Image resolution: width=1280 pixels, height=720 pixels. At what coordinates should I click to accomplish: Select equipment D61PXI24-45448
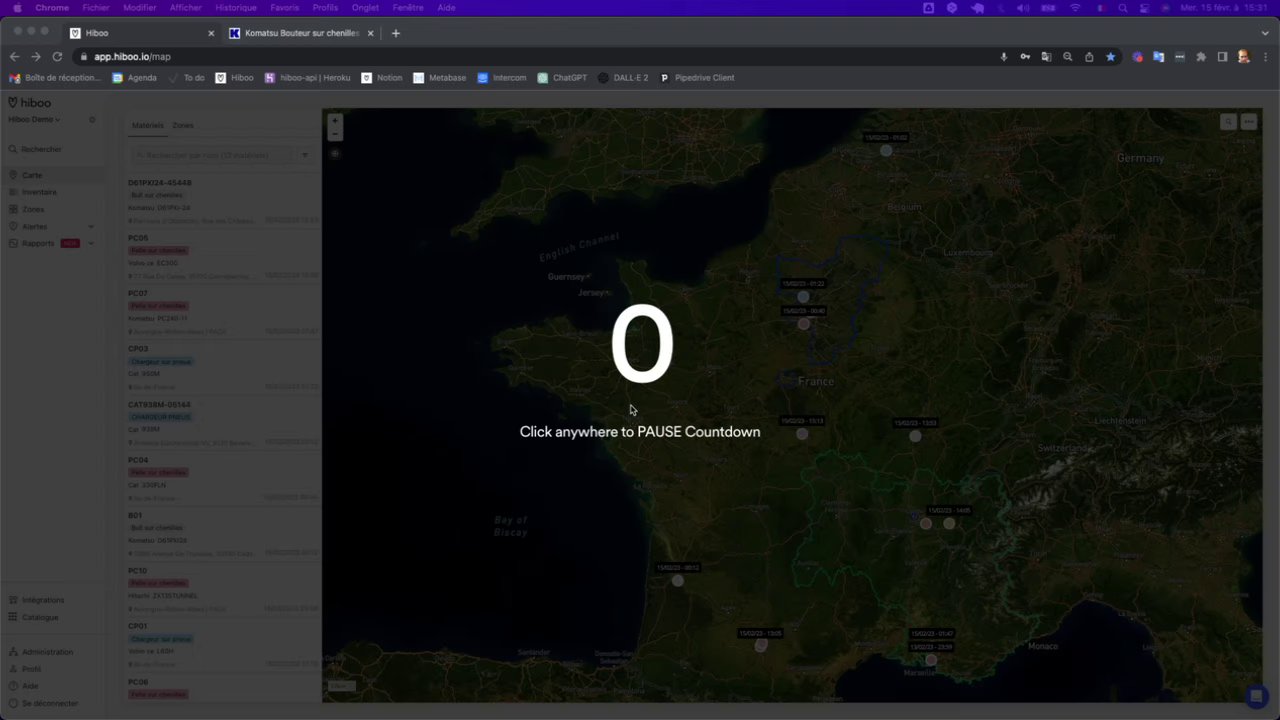point(223,202)
